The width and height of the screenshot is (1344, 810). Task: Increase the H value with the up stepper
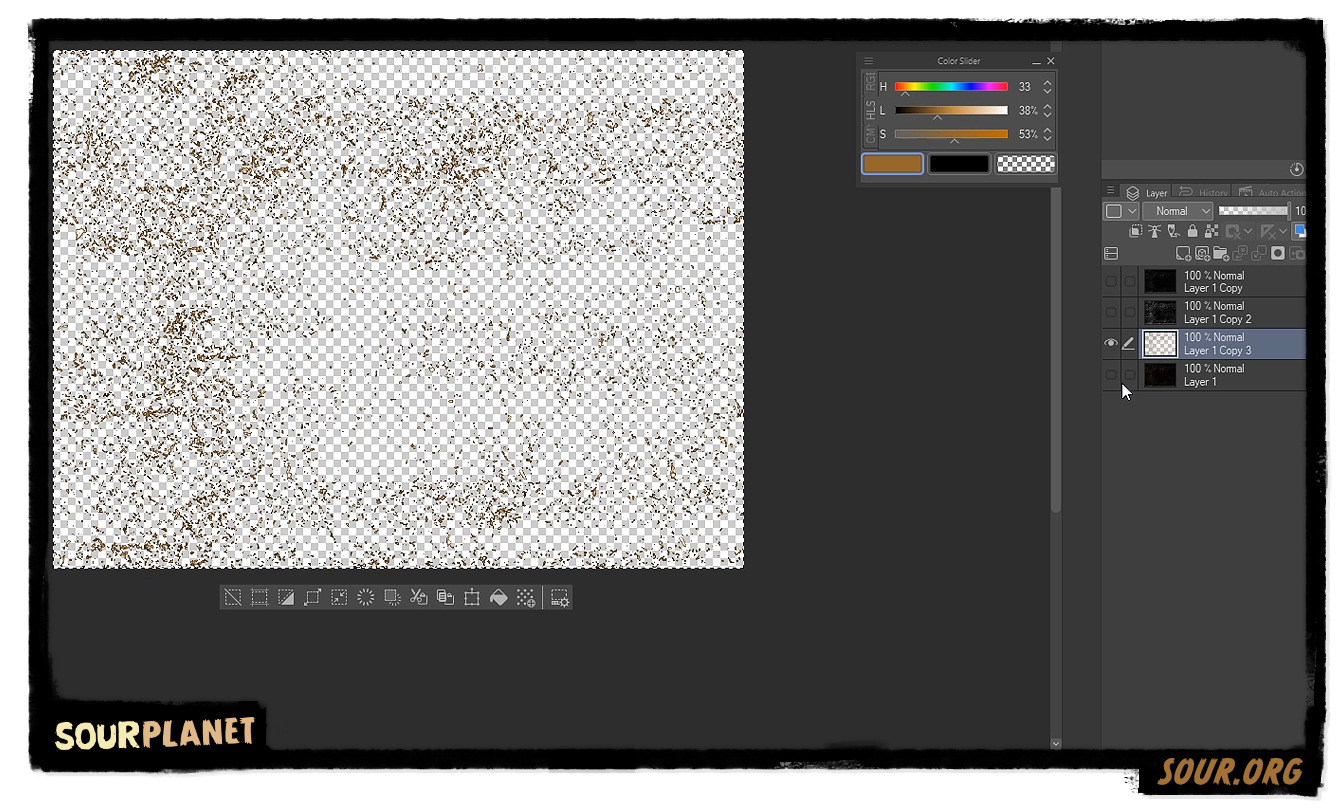tap(1047, 83)
